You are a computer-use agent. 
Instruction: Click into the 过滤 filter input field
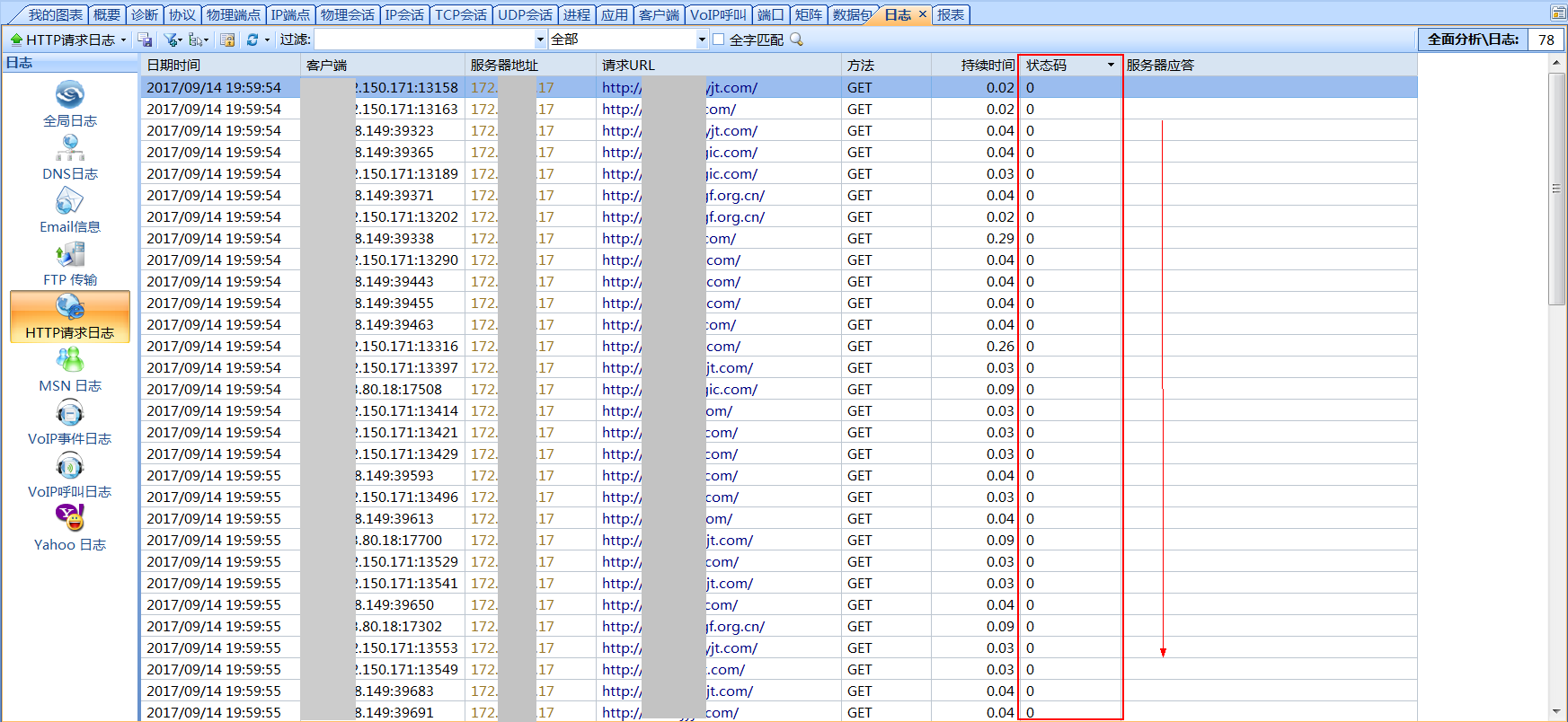(423, 40)
